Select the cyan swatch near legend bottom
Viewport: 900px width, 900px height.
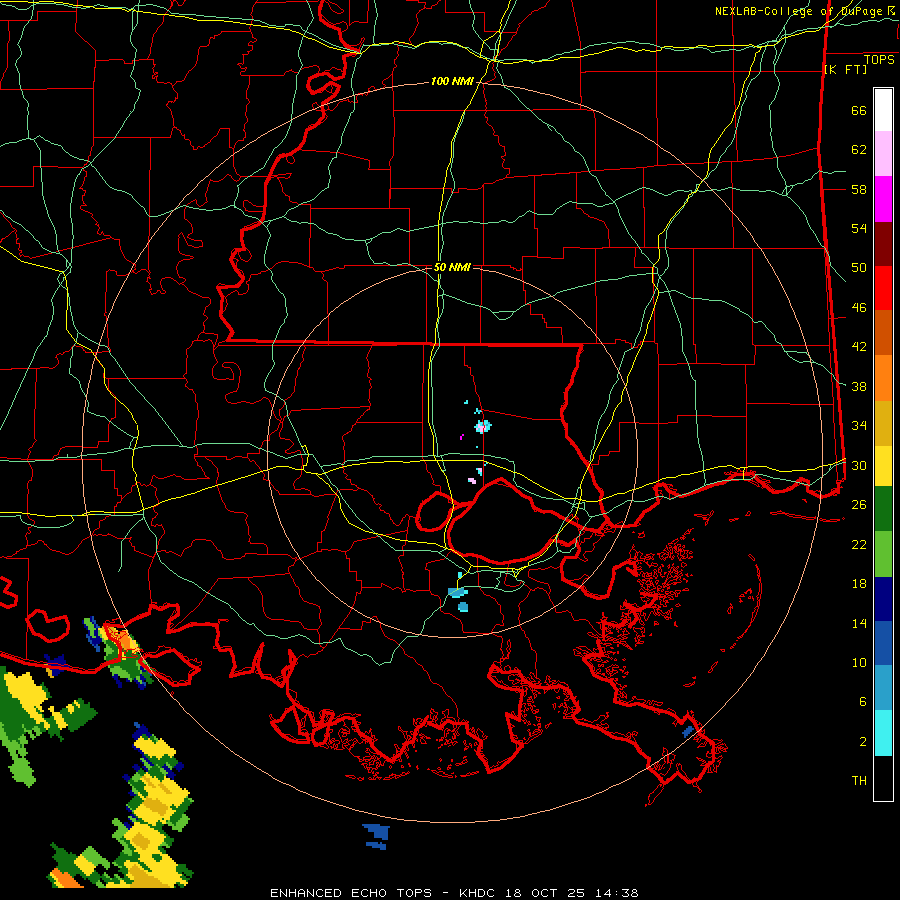(x=883, y=733)
